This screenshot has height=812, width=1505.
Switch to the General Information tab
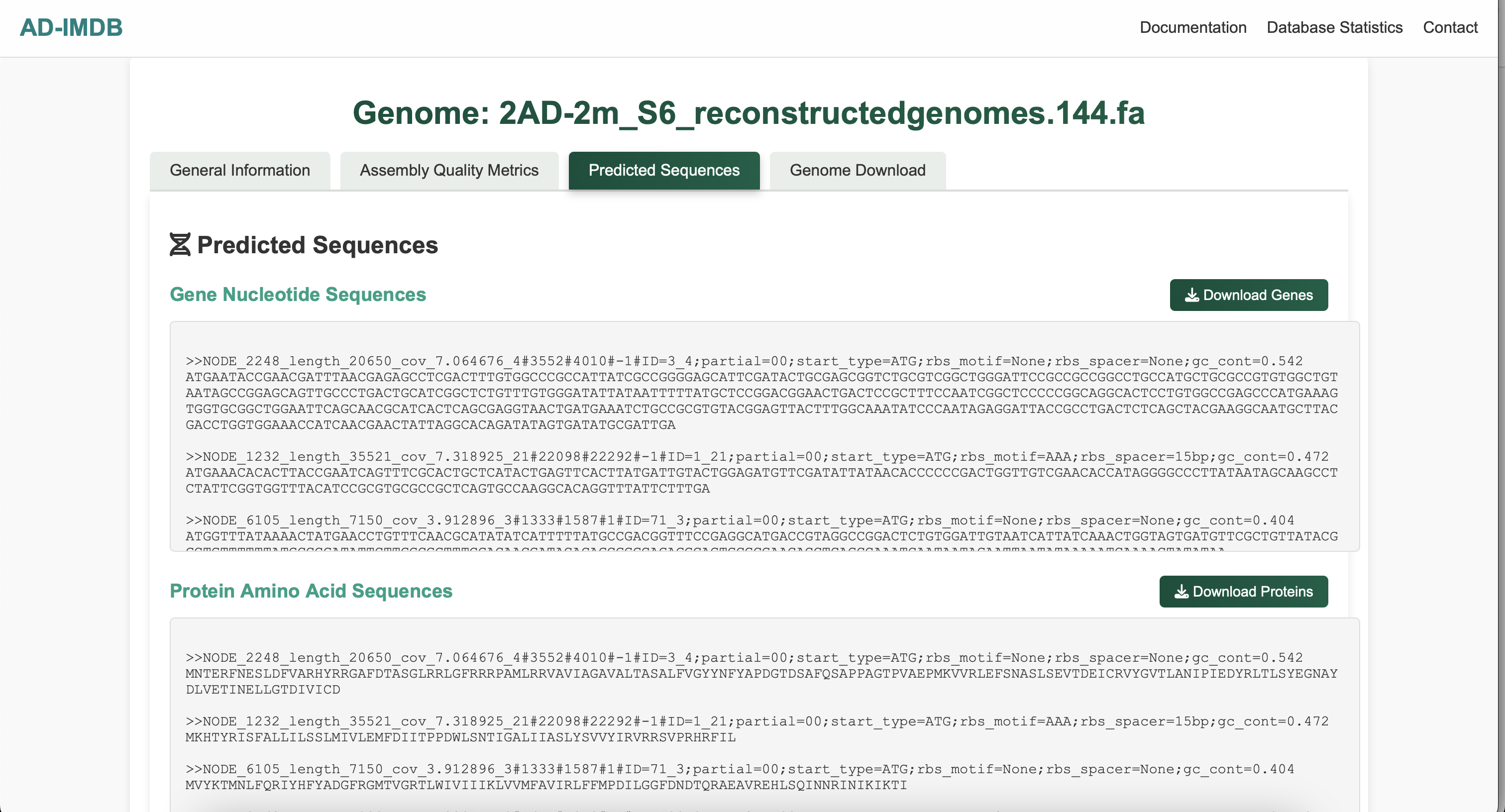point(239,170)
